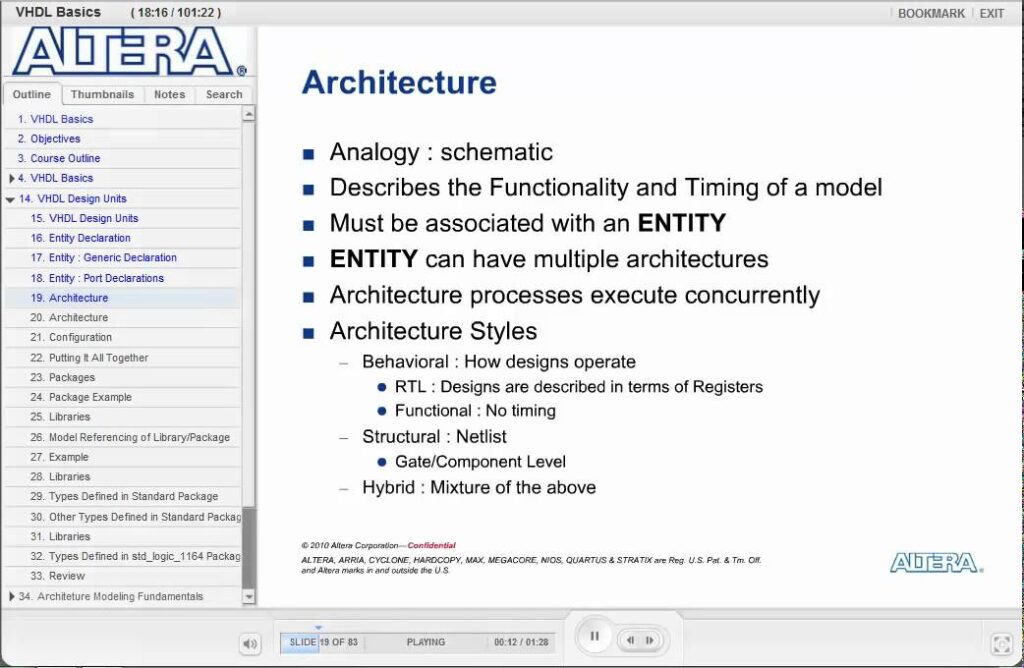Screen dimensions: 1024x668
Task: Click the 'Confidential' red text in footer
Action: 432,545
